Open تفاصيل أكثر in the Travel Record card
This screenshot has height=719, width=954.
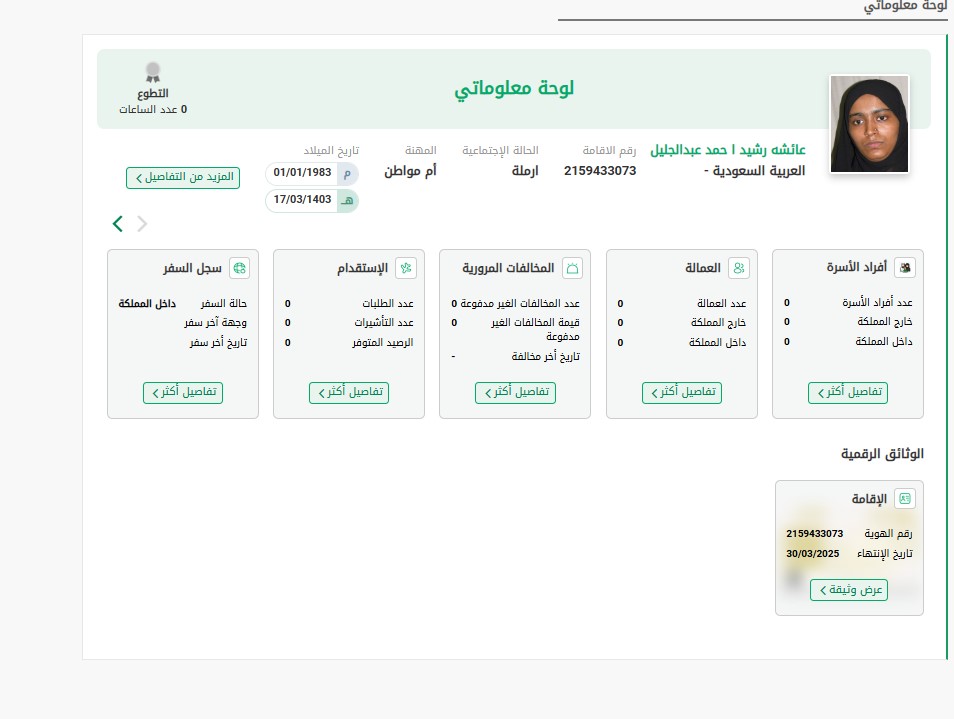click(182, 392)
